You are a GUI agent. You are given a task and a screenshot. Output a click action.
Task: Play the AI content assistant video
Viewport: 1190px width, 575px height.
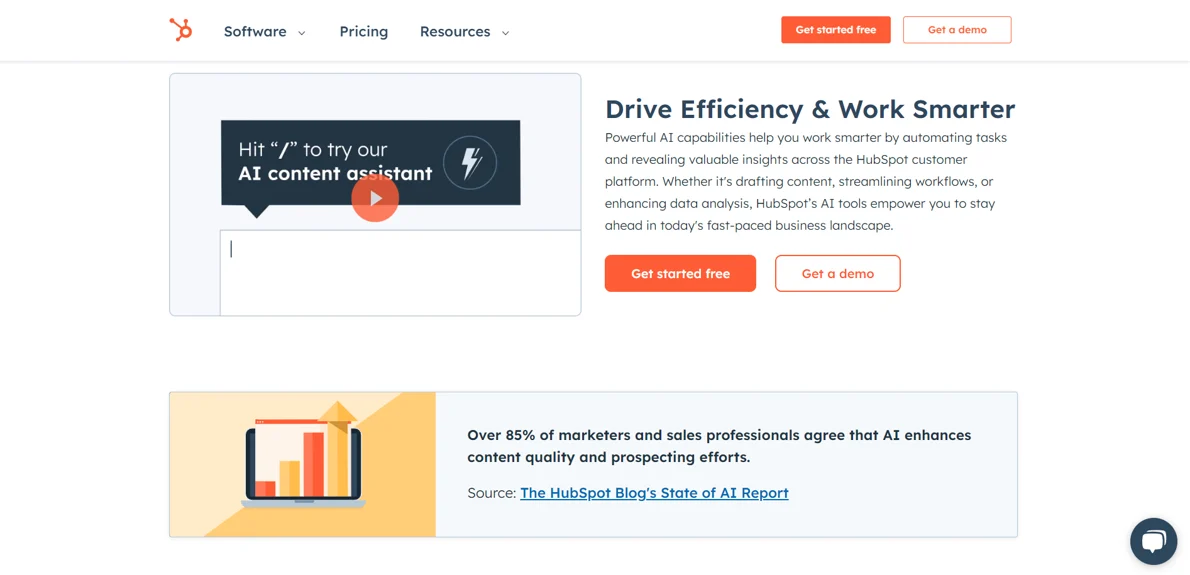click(375, 198)
